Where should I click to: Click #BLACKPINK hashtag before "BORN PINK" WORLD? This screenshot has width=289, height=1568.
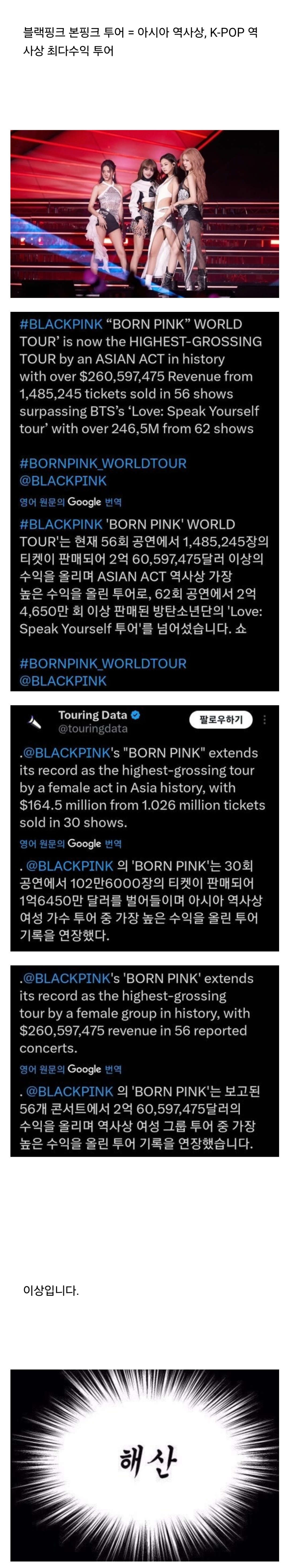[61, 324]
